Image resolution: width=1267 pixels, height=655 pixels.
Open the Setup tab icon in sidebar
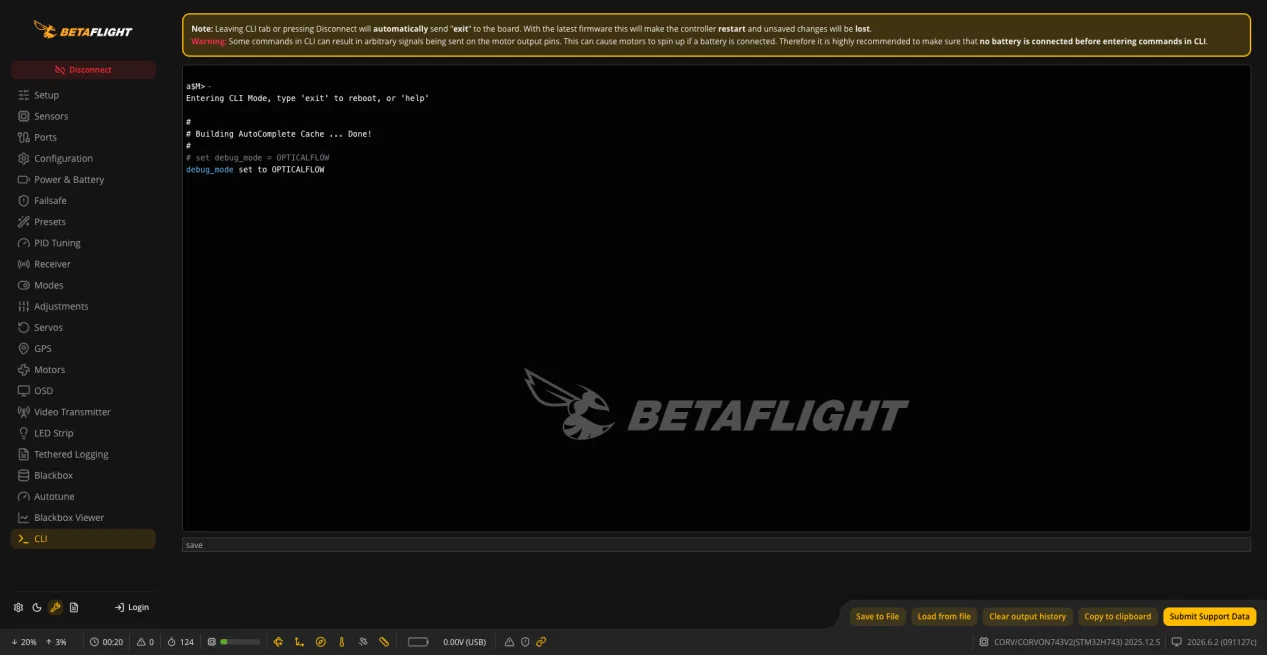(24, 95)
